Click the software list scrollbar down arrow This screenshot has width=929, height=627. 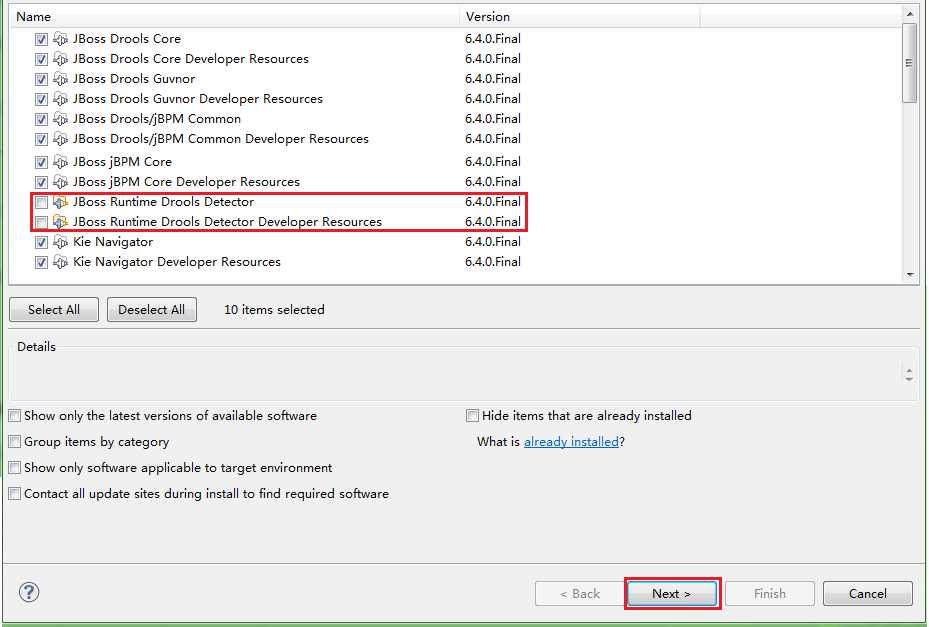[x=909, y=275]
